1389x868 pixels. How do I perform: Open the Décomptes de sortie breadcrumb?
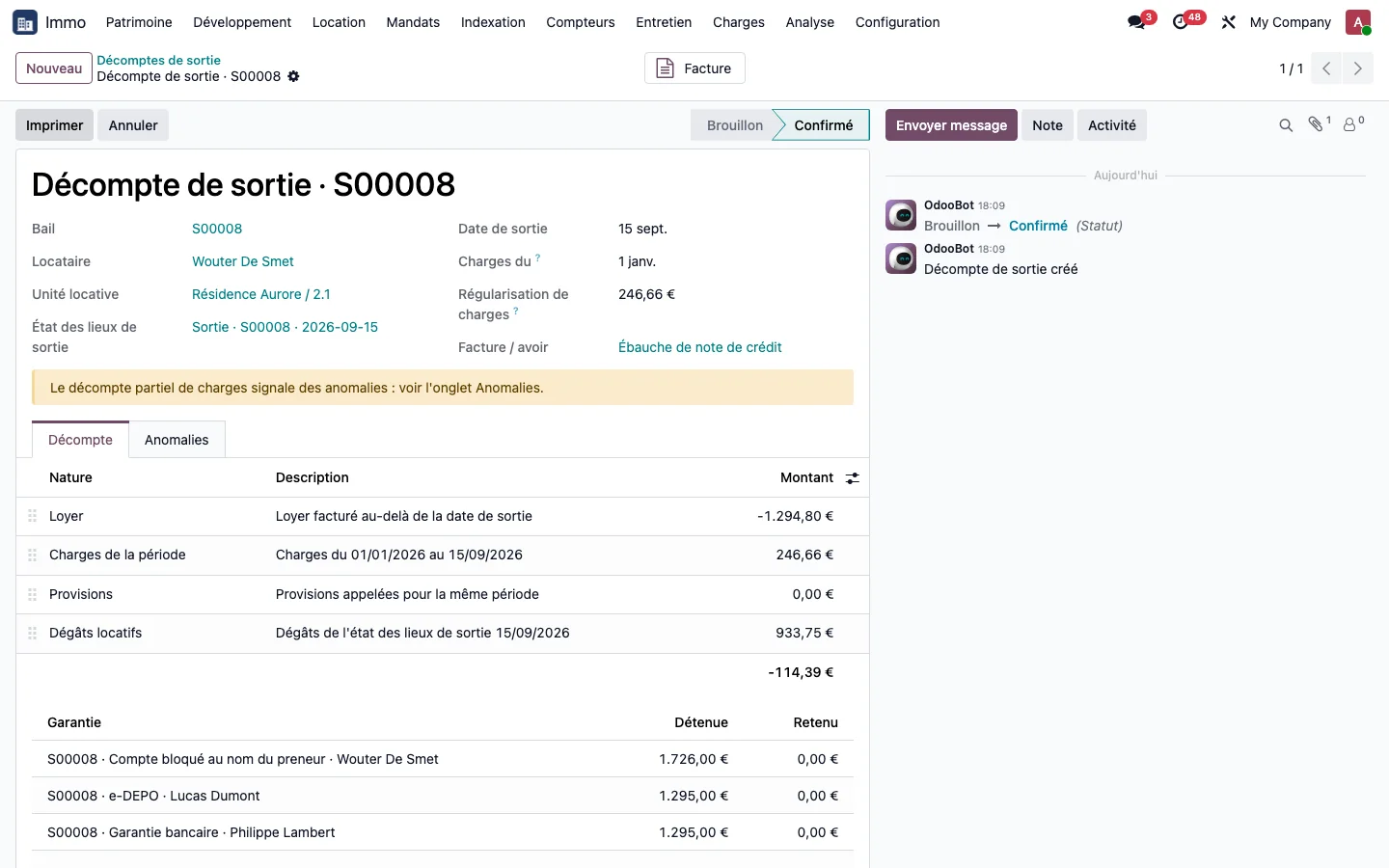click(159, 60)
